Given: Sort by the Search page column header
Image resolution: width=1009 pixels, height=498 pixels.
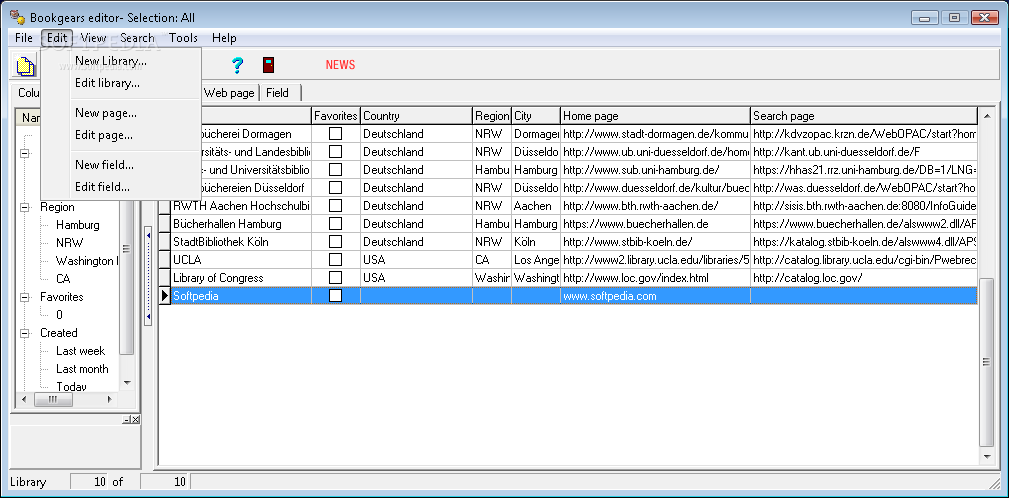Looking at the screenshot, I should 864,116.
